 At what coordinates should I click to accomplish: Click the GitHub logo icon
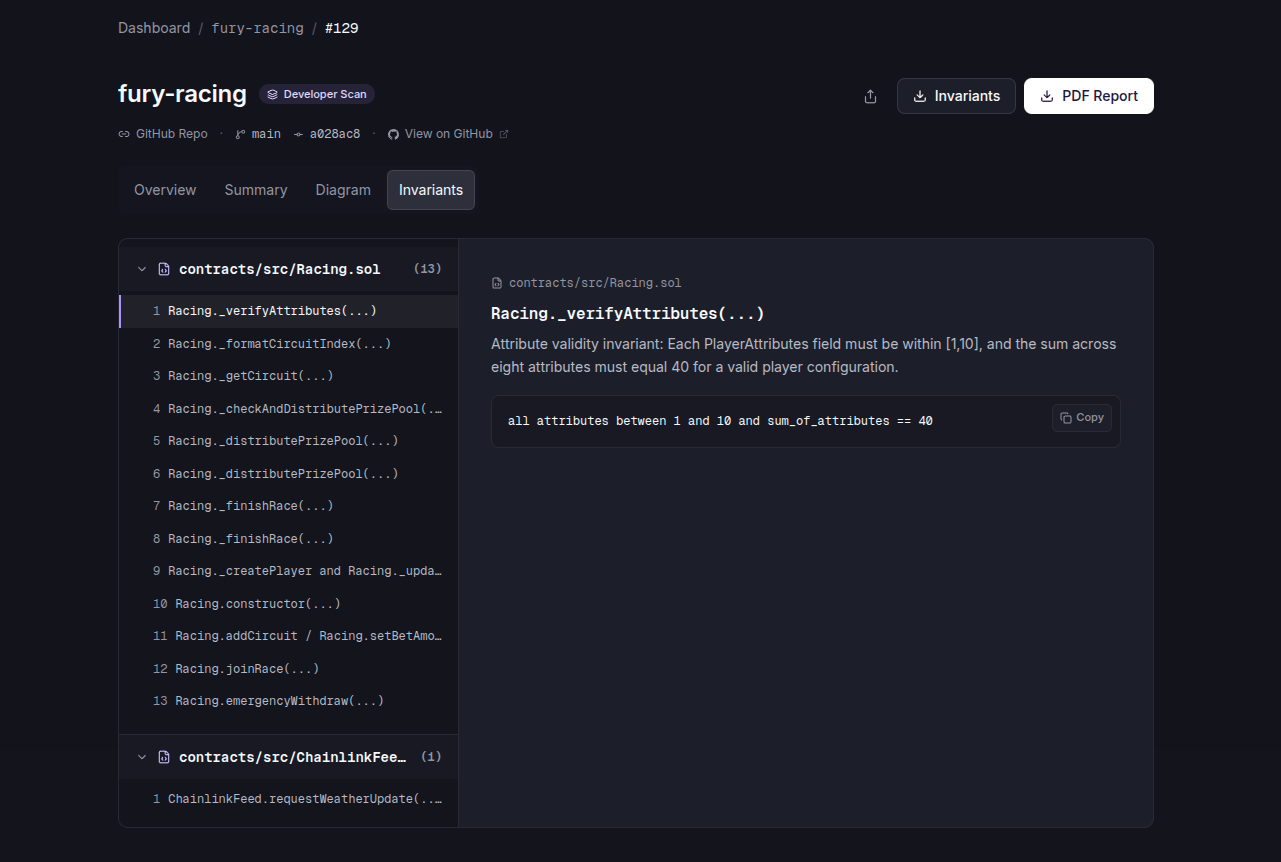[x=393, y=134]
